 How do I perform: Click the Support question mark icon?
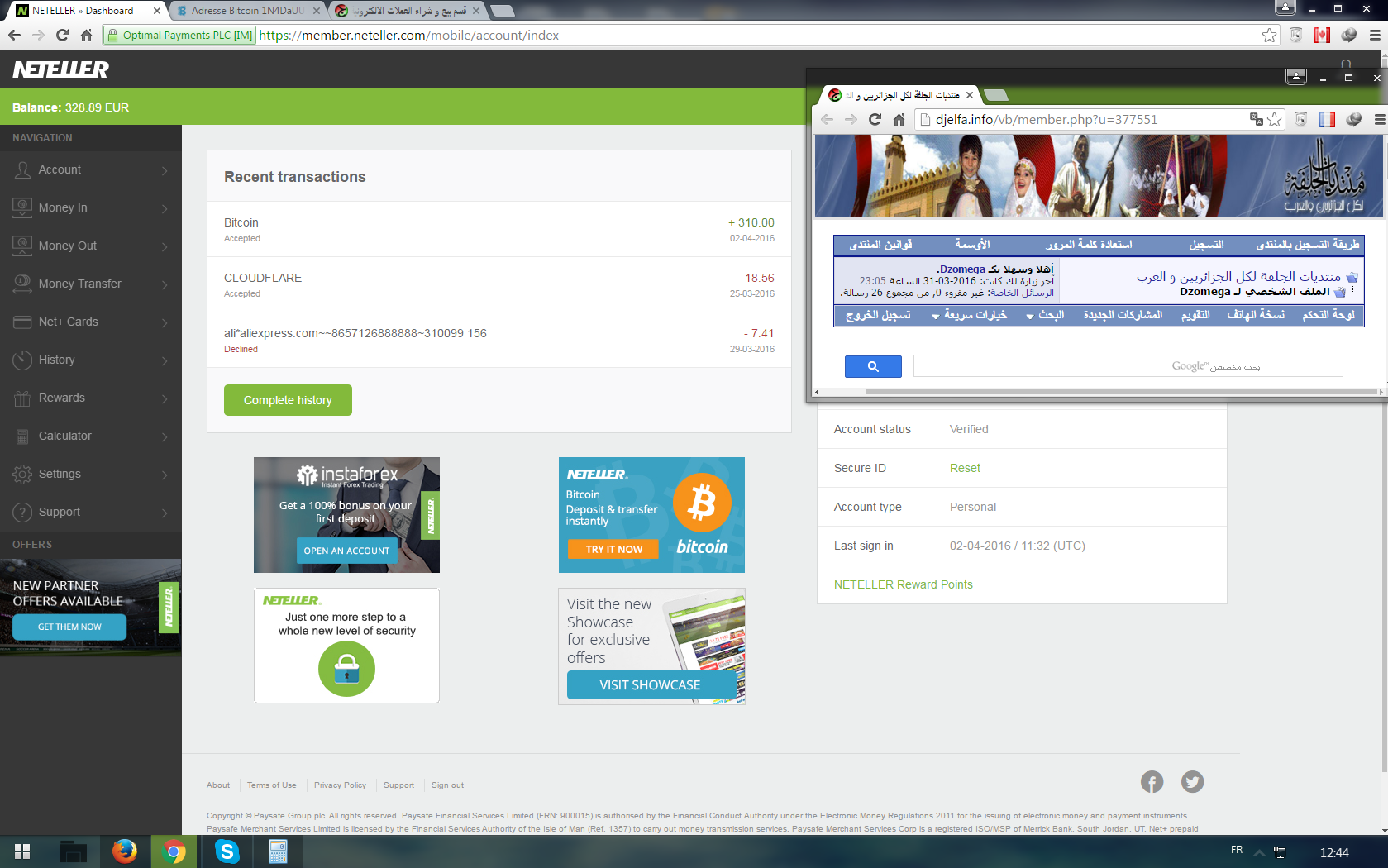pos(22,513)
